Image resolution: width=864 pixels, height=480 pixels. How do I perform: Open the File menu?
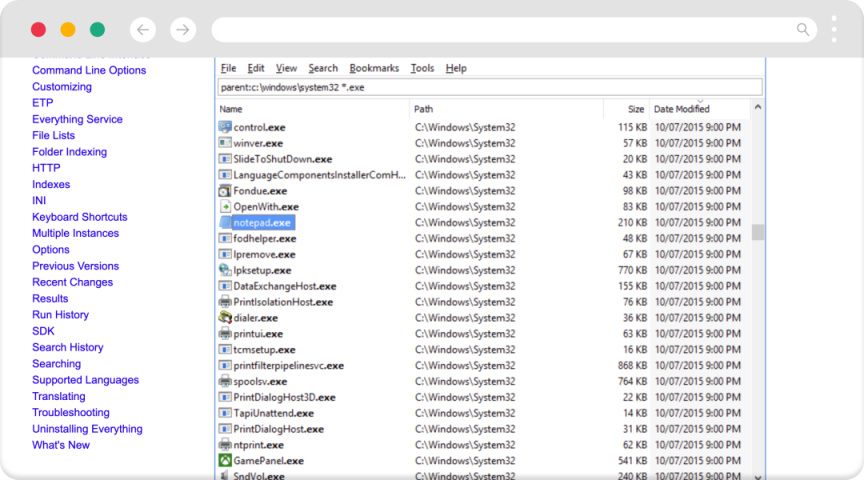coord(228,68)
